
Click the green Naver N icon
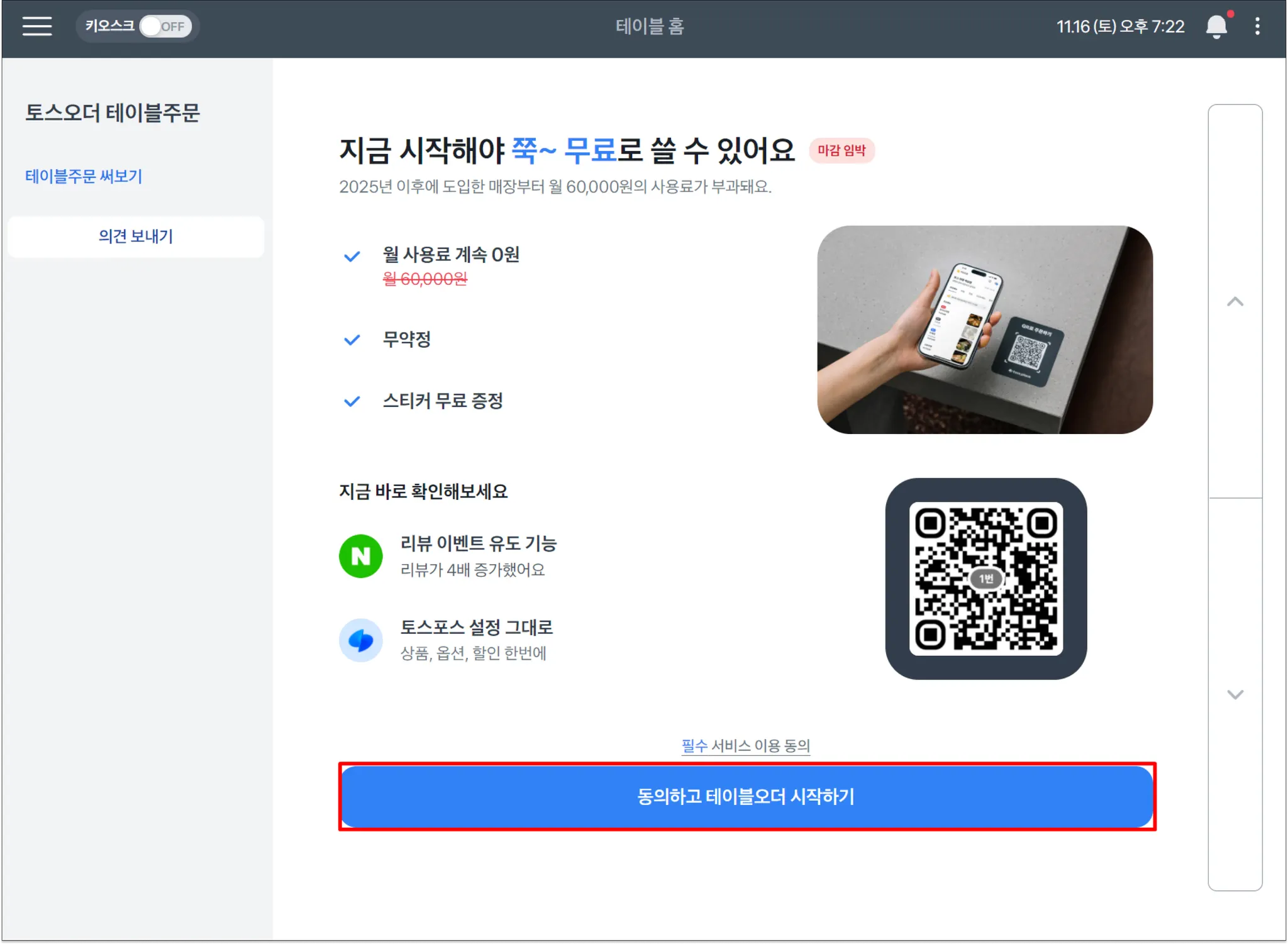(x=360, y=556)
